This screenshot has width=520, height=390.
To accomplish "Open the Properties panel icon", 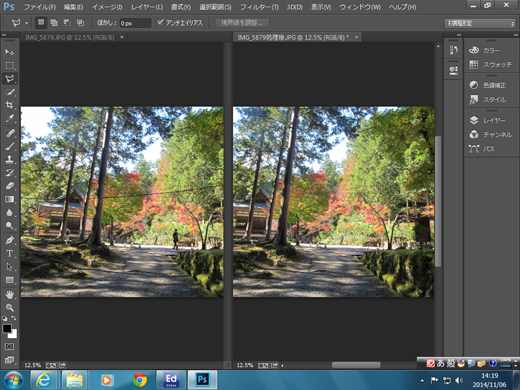I will pyautogui.click(x=454, y=70).
